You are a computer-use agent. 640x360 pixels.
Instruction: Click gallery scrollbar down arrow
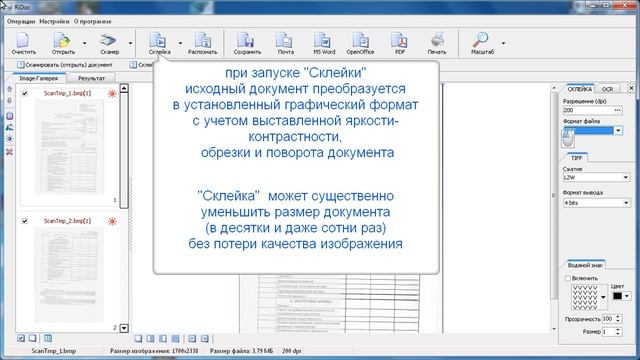124,328
